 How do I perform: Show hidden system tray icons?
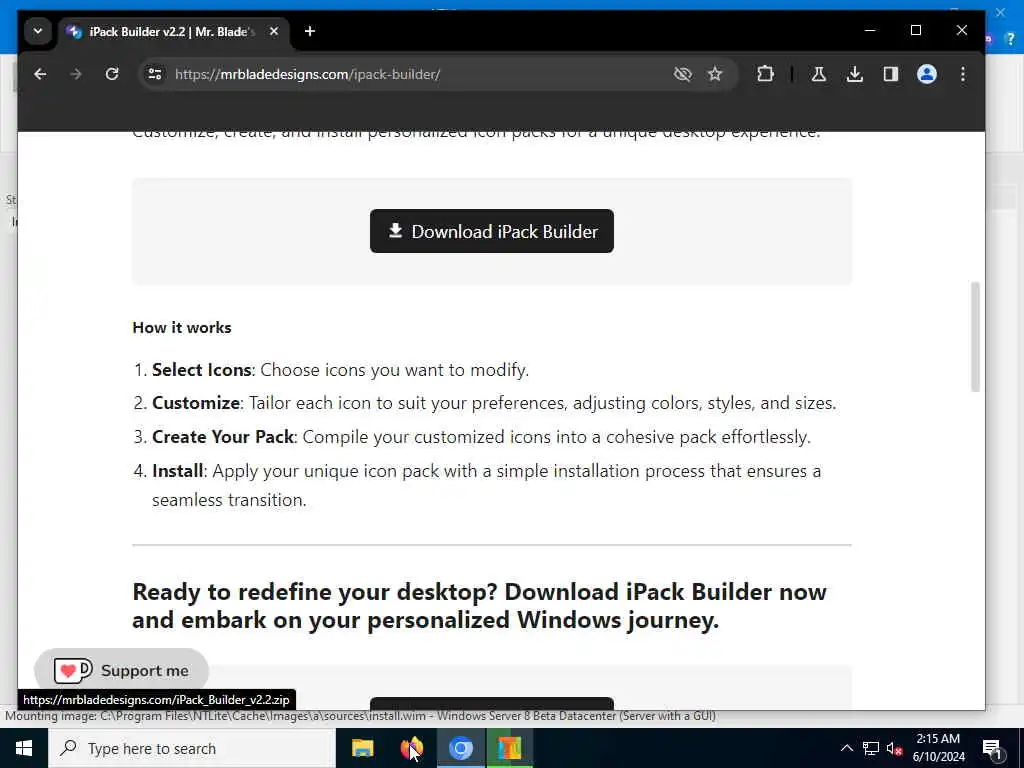tap(846, 748)
